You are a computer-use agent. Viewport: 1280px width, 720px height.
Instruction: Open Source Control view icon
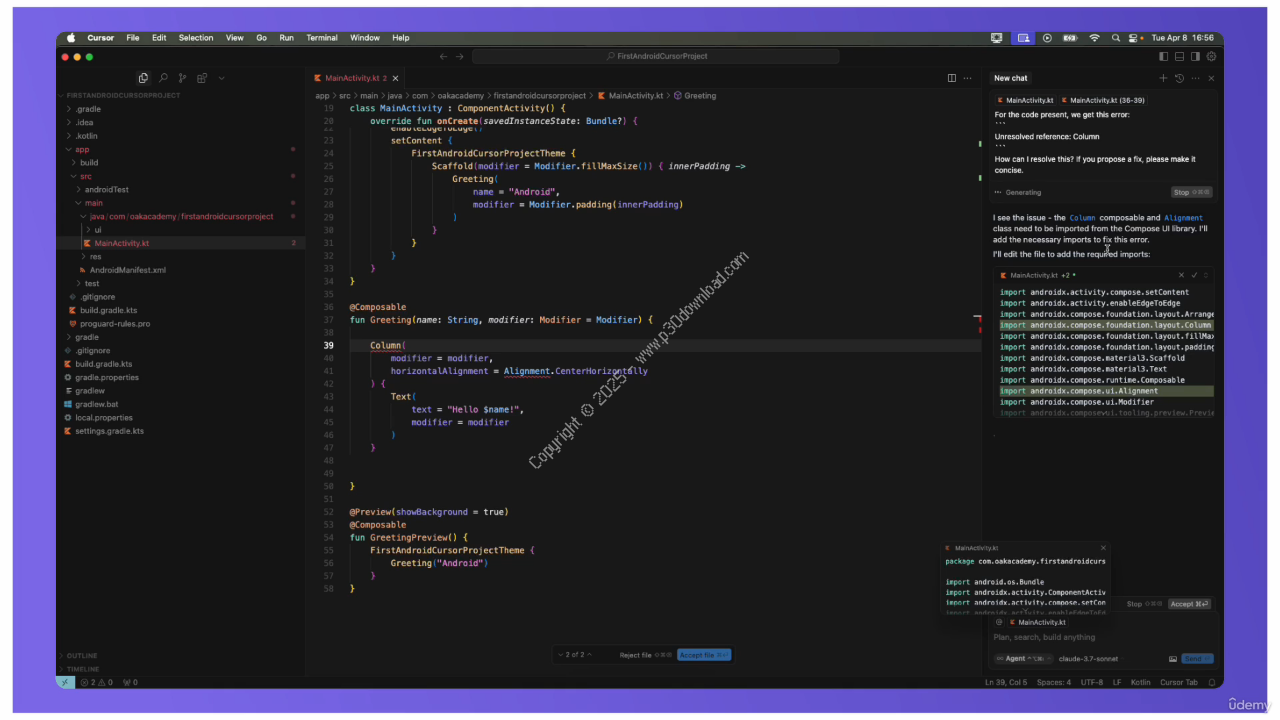182,78
